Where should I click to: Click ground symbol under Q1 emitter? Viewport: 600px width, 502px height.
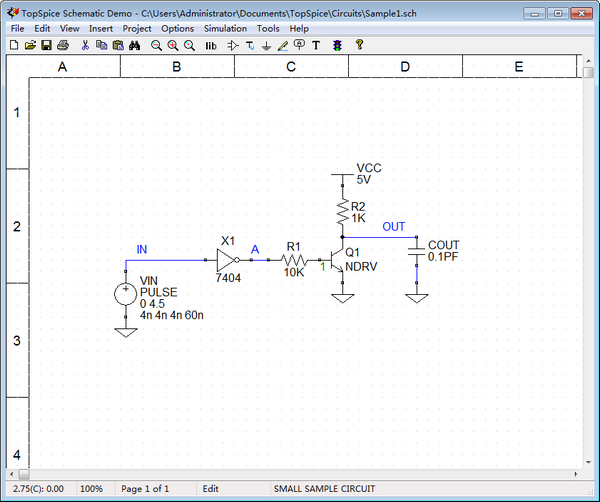342,298
